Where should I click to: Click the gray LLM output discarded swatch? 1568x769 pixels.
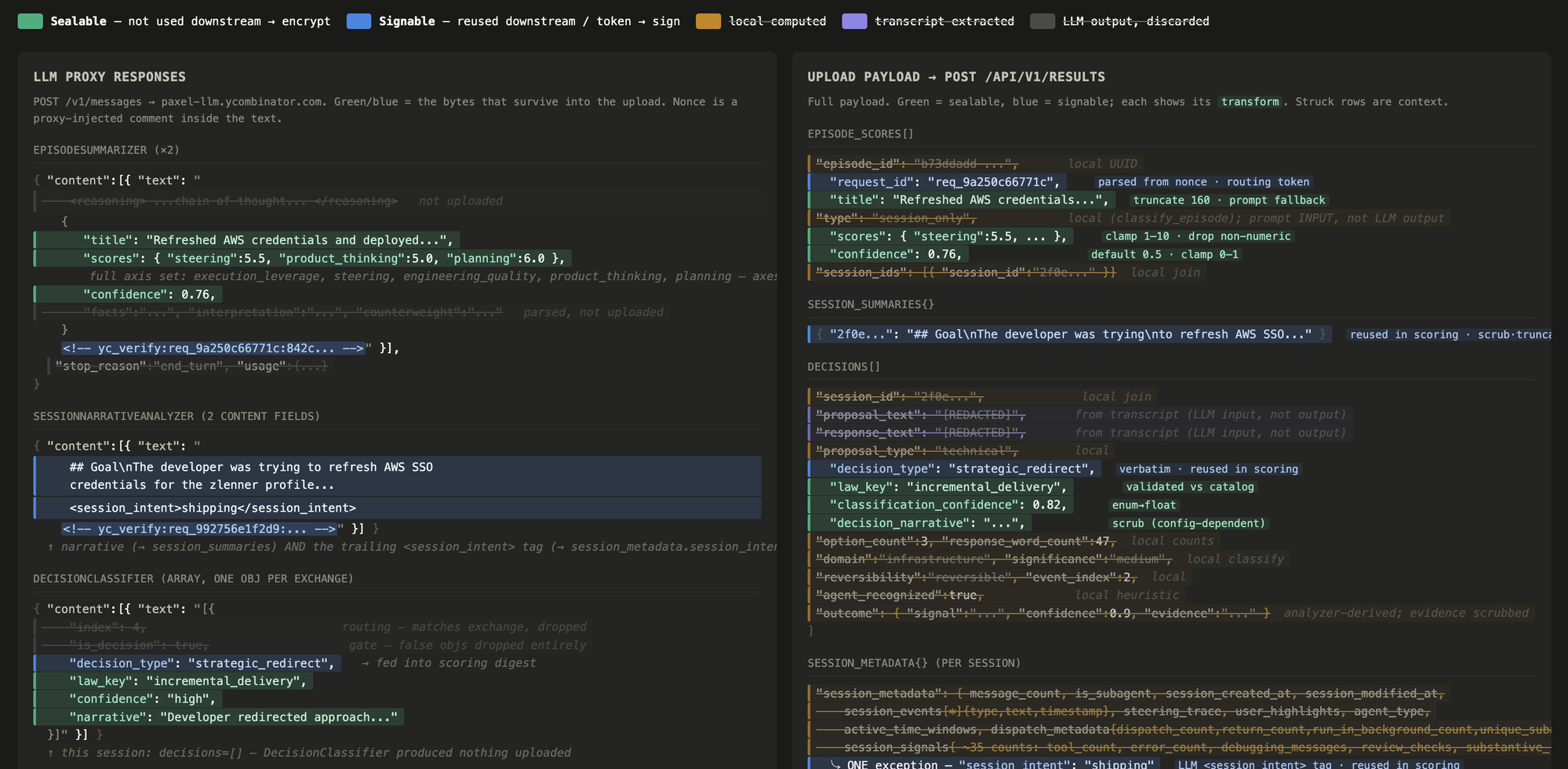[1042, 21]
